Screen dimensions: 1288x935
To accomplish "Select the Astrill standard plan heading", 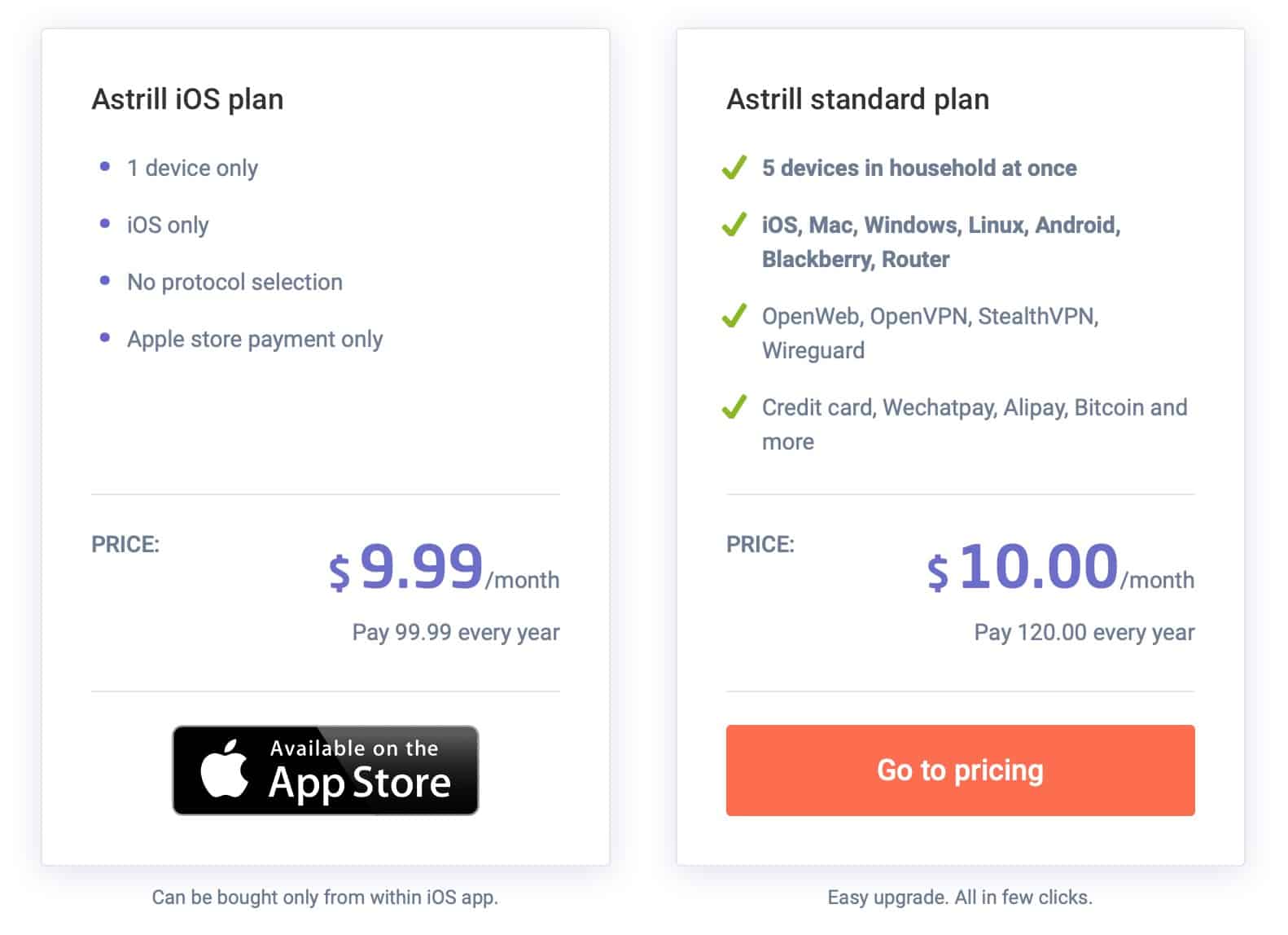I will (857, 99).
